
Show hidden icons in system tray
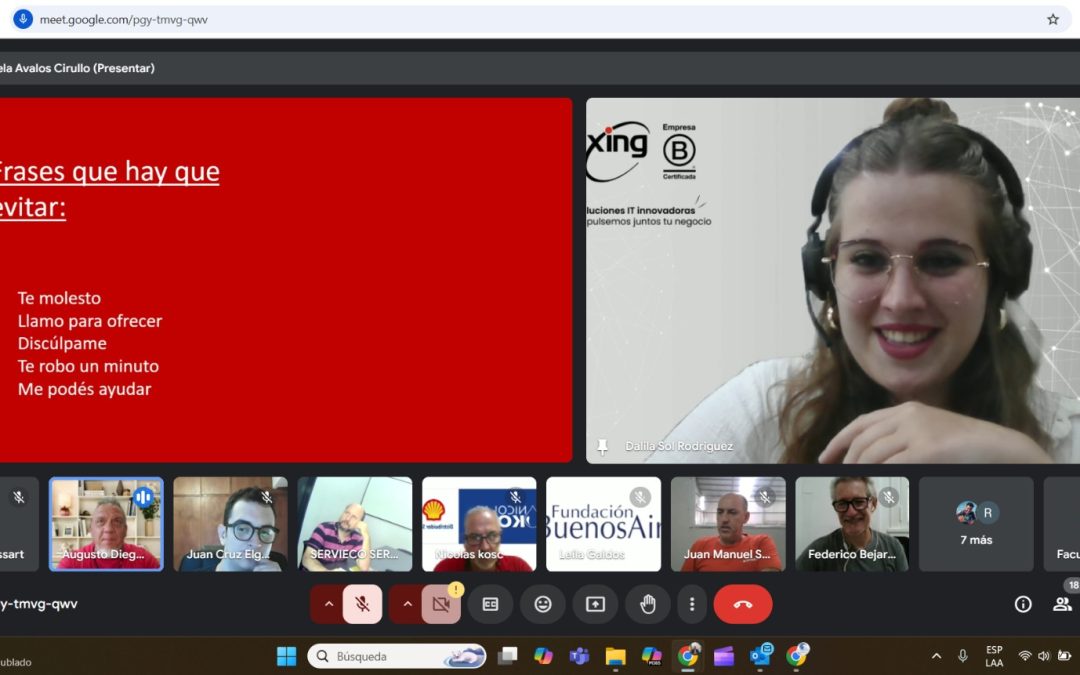point(936,656)
